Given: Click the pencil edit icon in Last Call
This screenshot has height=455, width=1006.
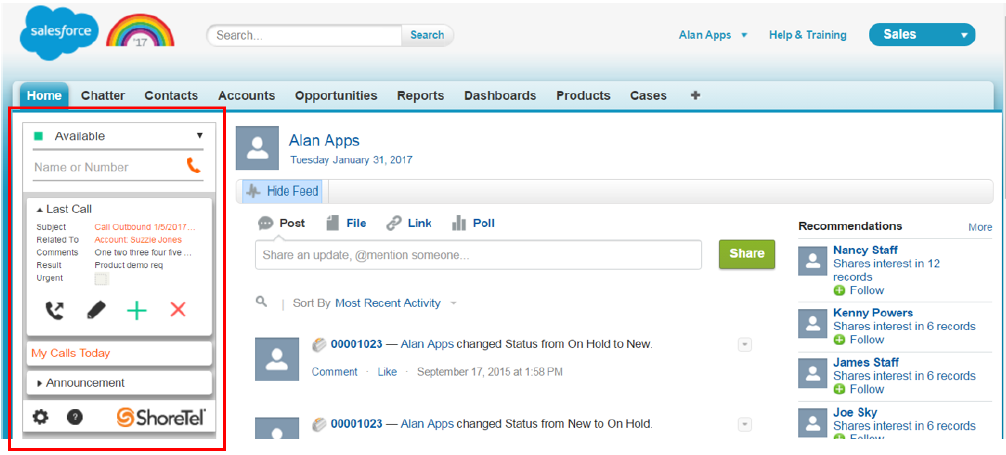Looking at the screenshot, I should [96, 310].
